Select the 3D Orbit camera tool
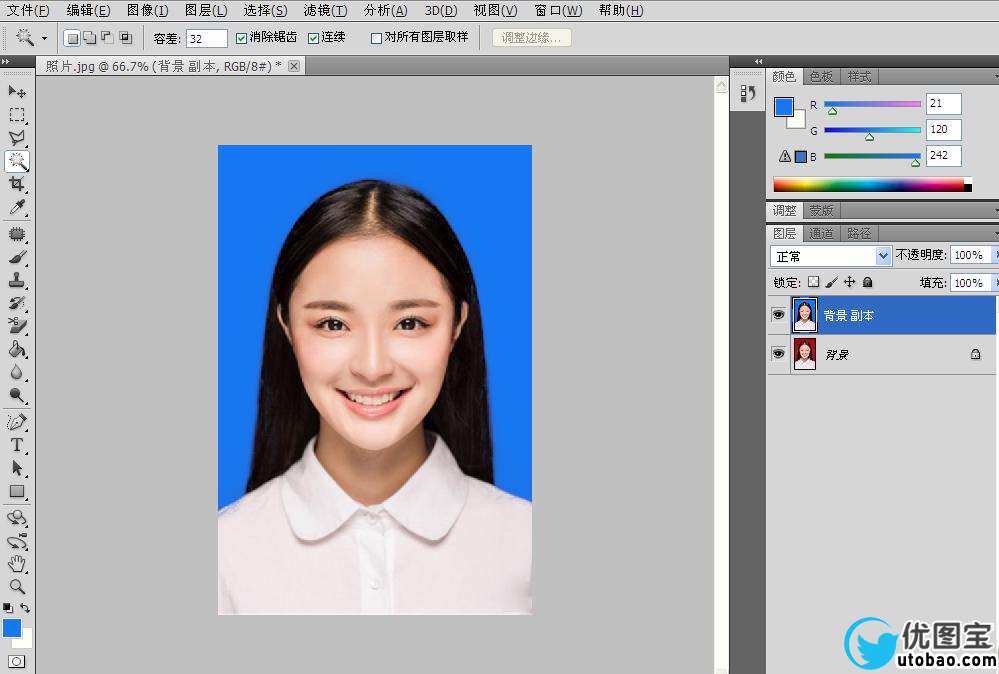Image resolution: width=999 pixels, height=674 pixels. [17, 541]
